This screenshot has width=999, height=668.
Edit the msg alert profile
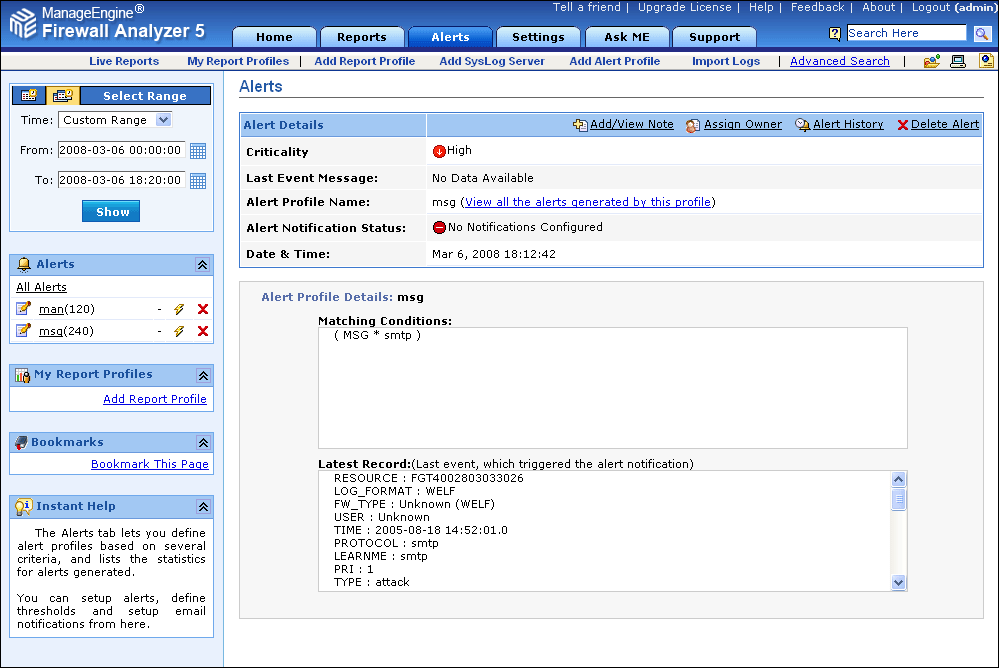[24, 331]
